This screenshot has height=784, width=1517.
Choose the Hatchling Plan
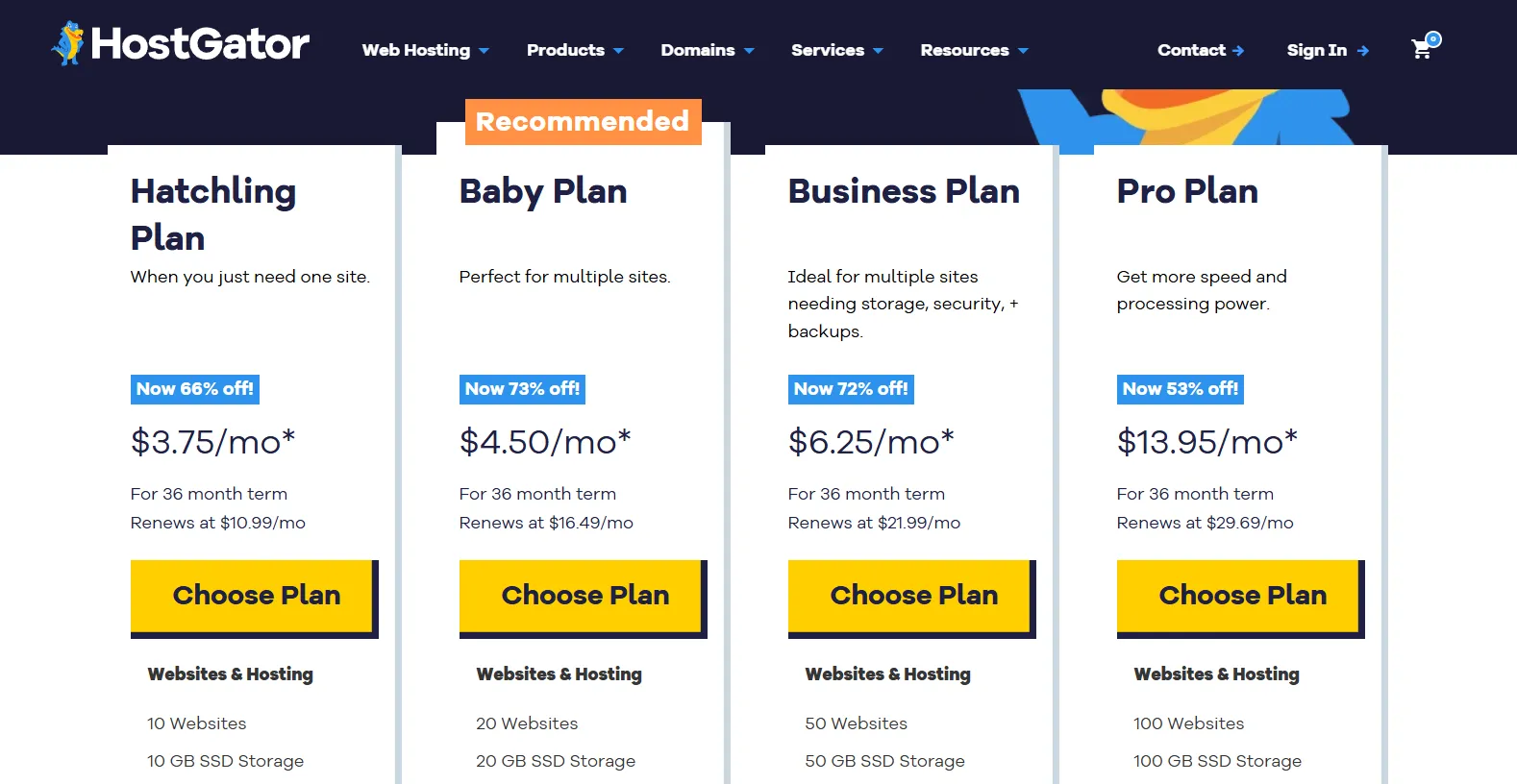click(x=255, y=595)
